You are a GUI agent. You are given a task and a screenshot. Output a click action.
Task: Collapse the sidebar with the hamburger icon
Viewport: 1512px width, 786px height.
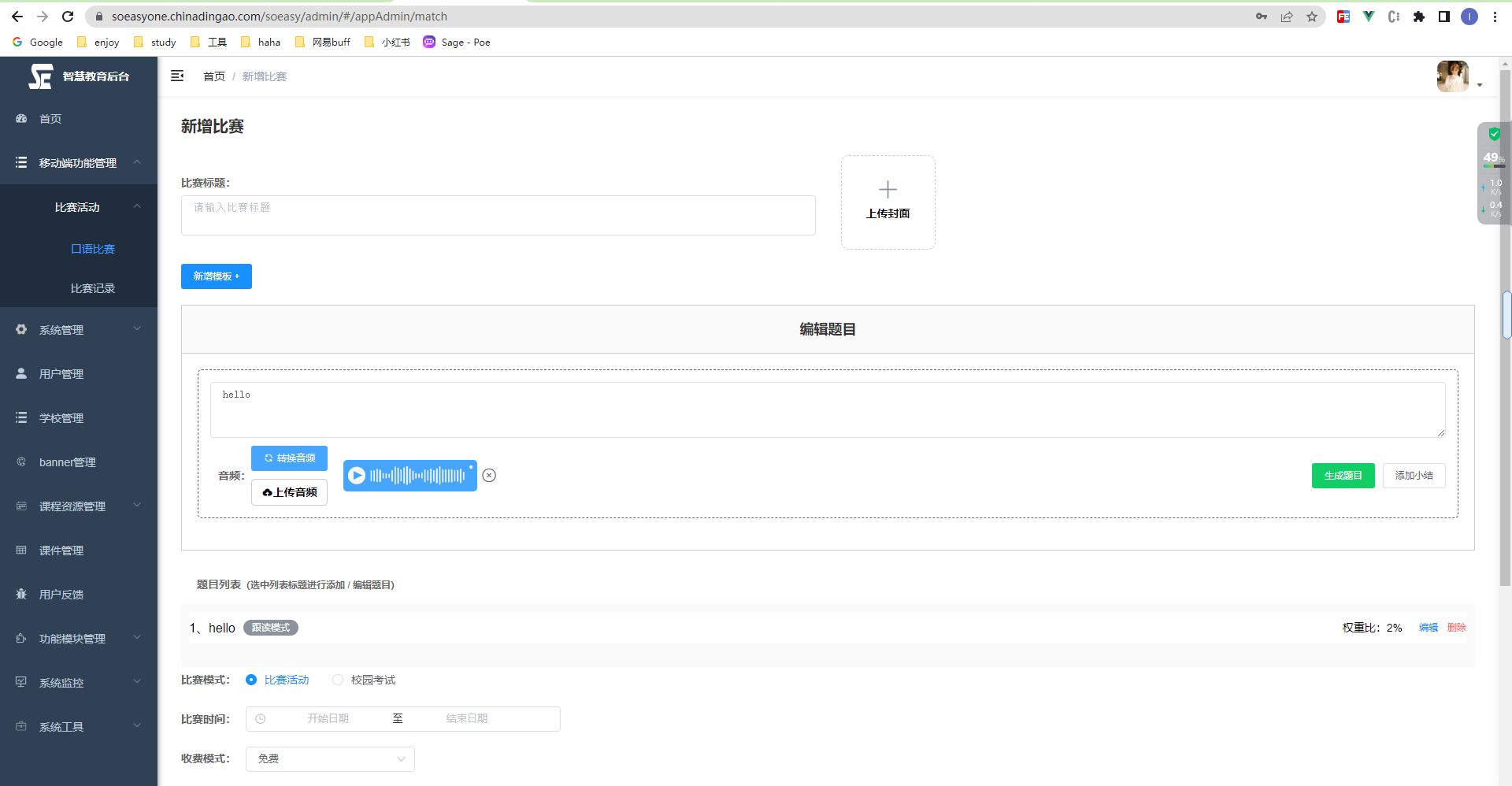tap(177, 76)
